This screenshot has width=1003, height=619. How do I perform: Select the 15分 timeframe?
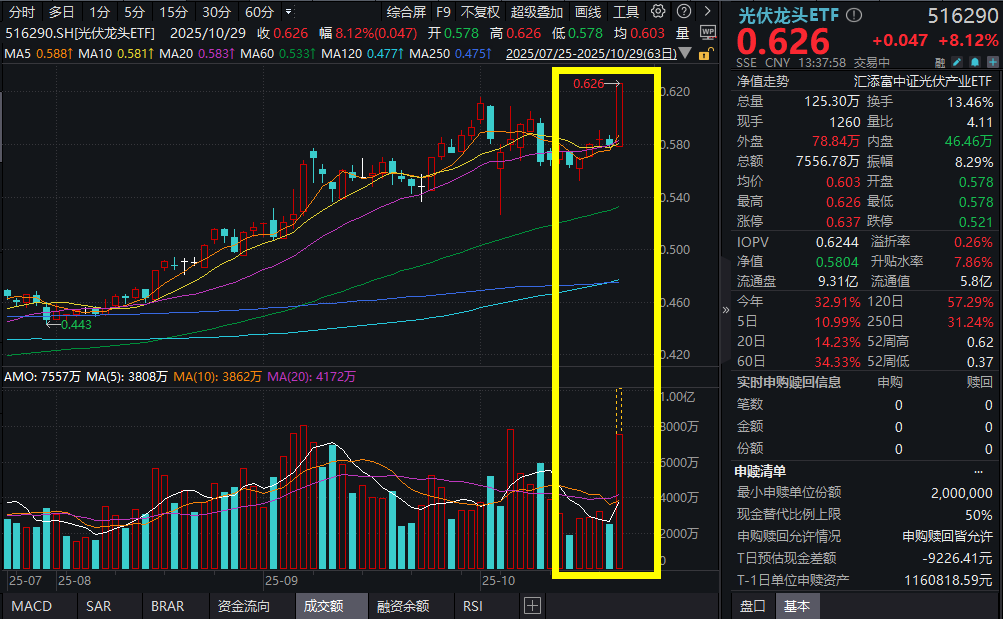(172, 11)
